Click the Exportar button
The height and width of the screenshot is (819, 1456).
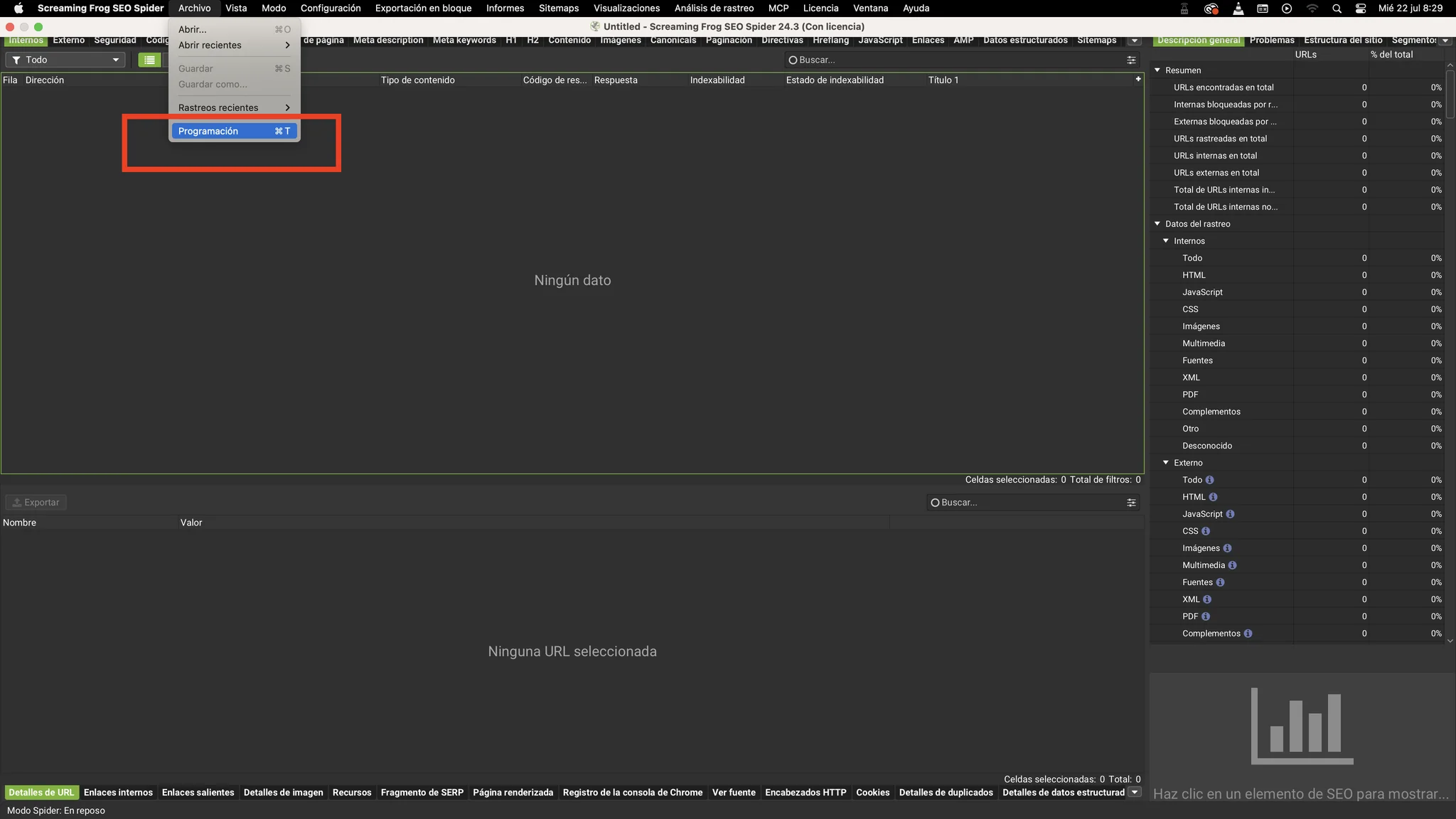pos(36,503)
